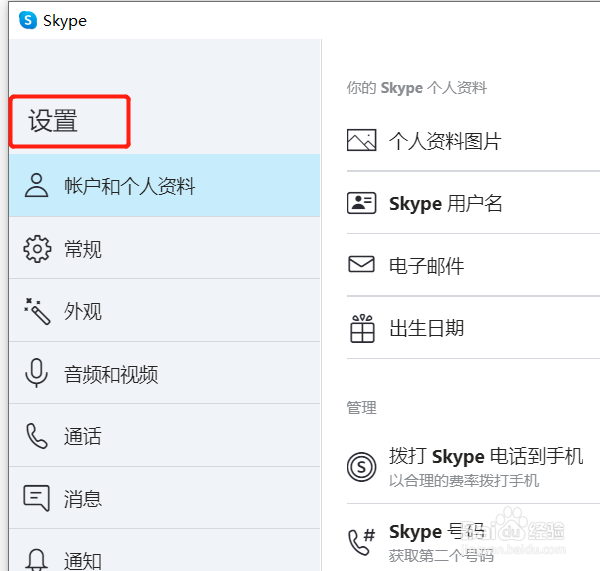Screen dimensions: 600x571
Task: Switch to the 常规 settings tab
Action: click(165, 248)
